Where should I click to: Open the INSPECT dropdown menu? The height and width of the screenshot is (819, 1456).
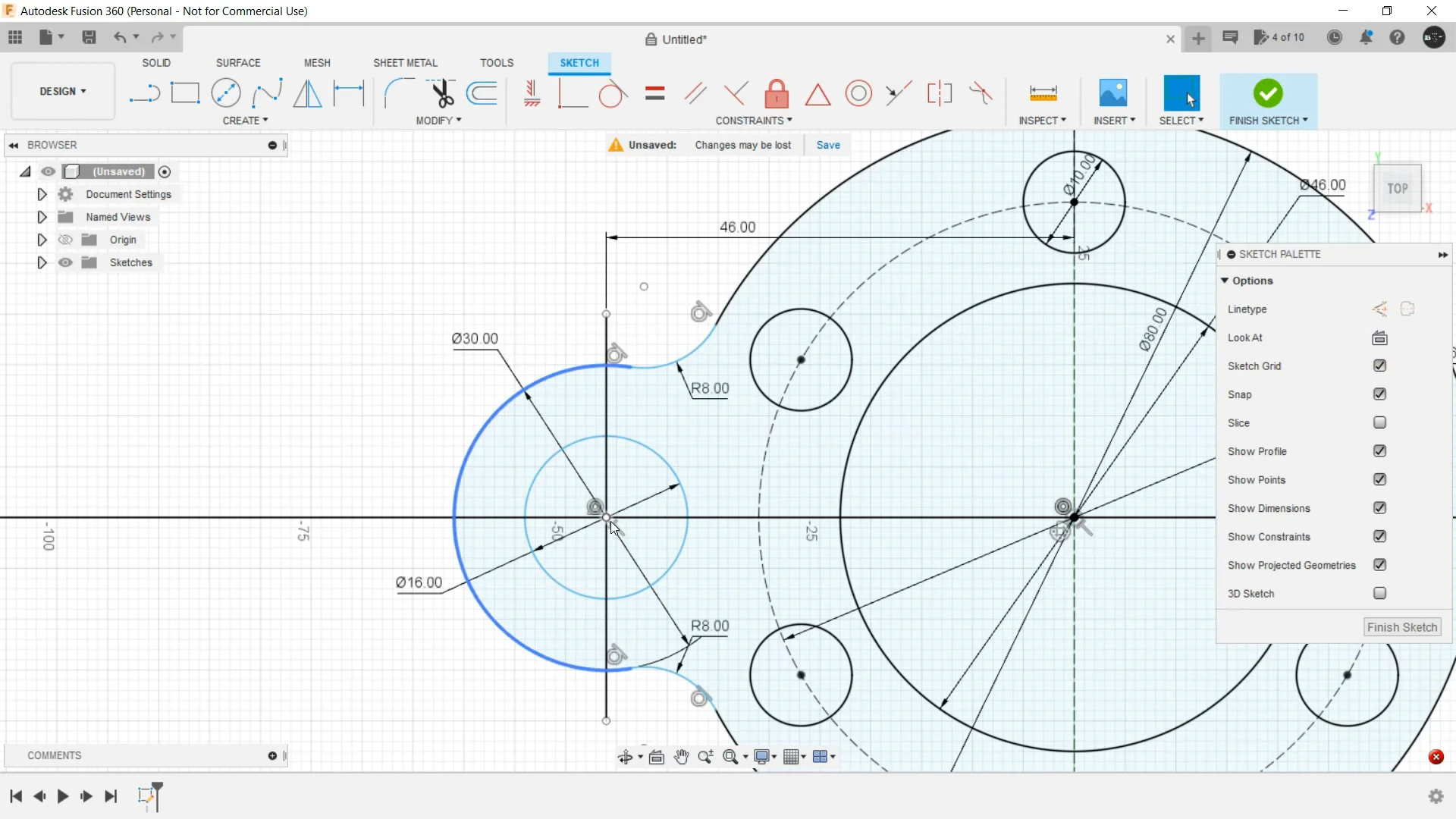click(1042, 121)
